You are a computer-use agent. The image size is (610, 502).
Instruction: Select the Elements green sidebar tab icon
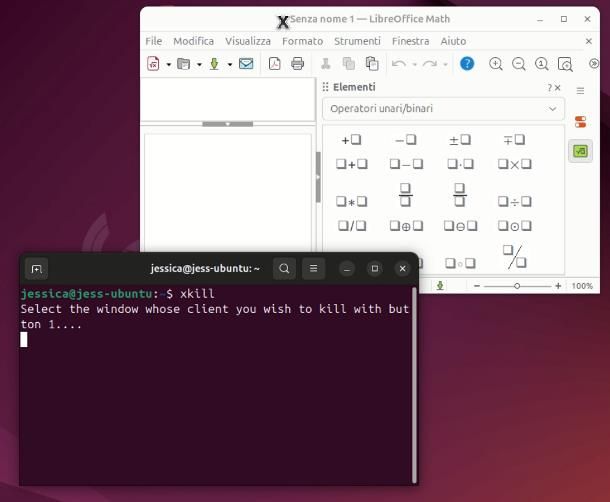580,151
